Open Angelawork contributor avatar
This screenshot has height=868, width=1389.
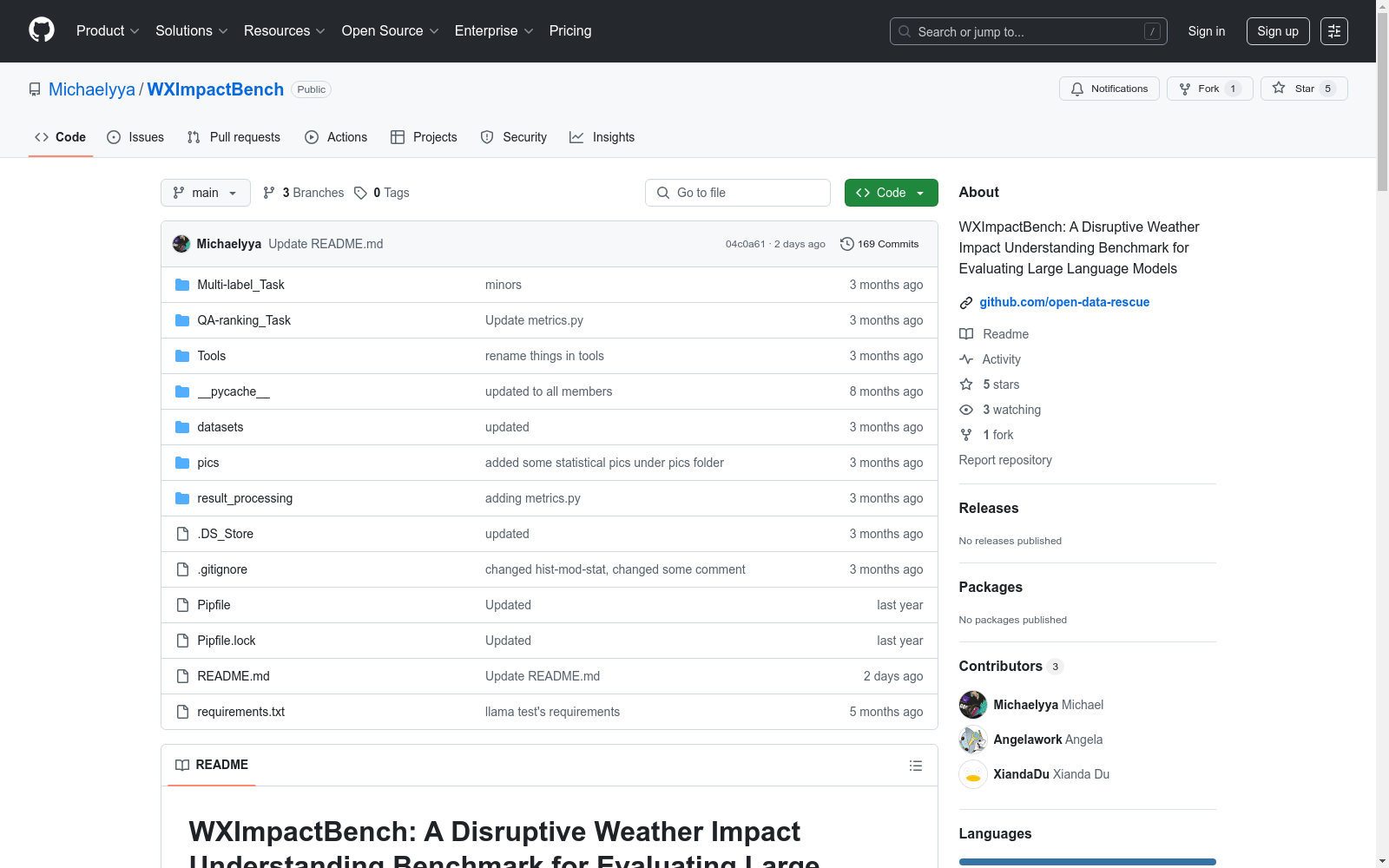973,740
